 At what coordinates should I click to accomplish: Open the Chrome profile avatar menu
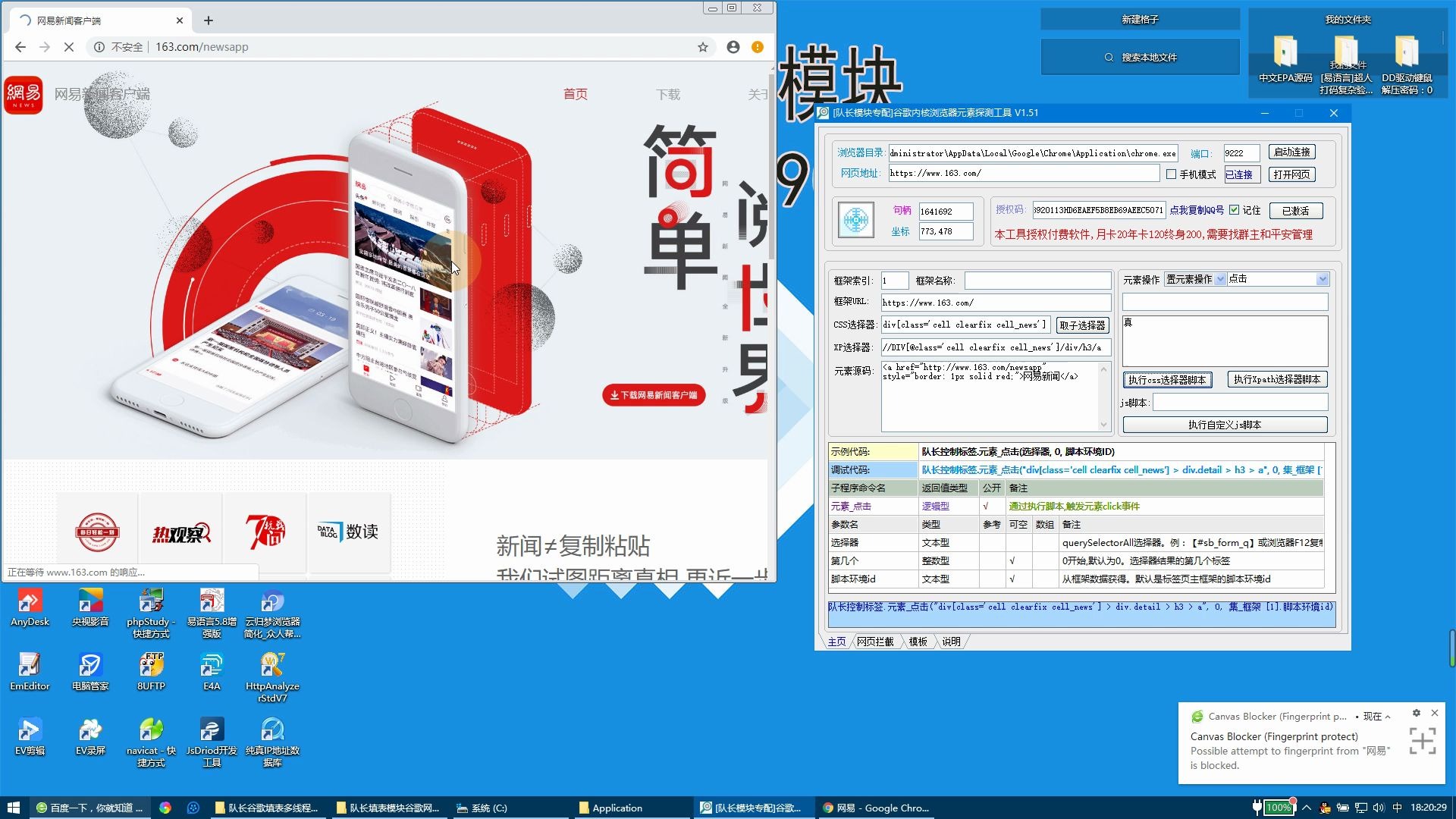(x=733, y=47)
